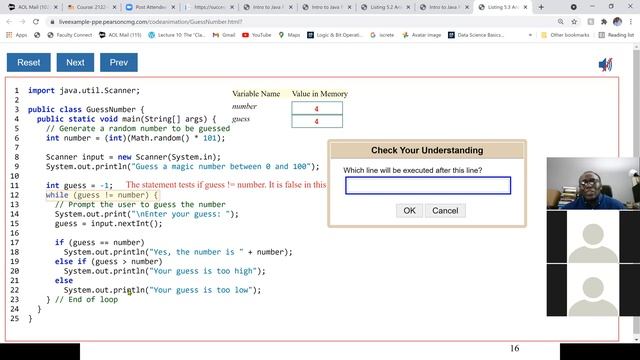Click the number variable value box
This screenshot has width=640, height=360.
pos(317,108)
